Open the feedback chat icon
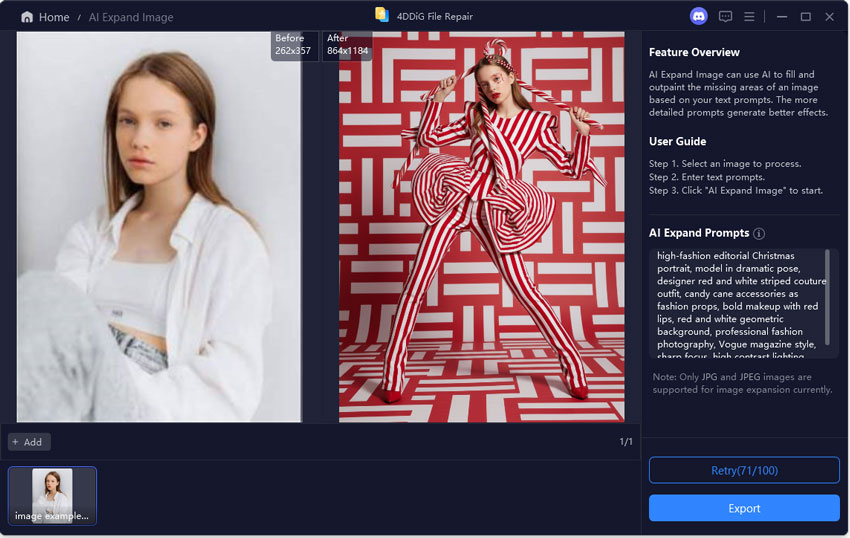 tap(725, 17)
